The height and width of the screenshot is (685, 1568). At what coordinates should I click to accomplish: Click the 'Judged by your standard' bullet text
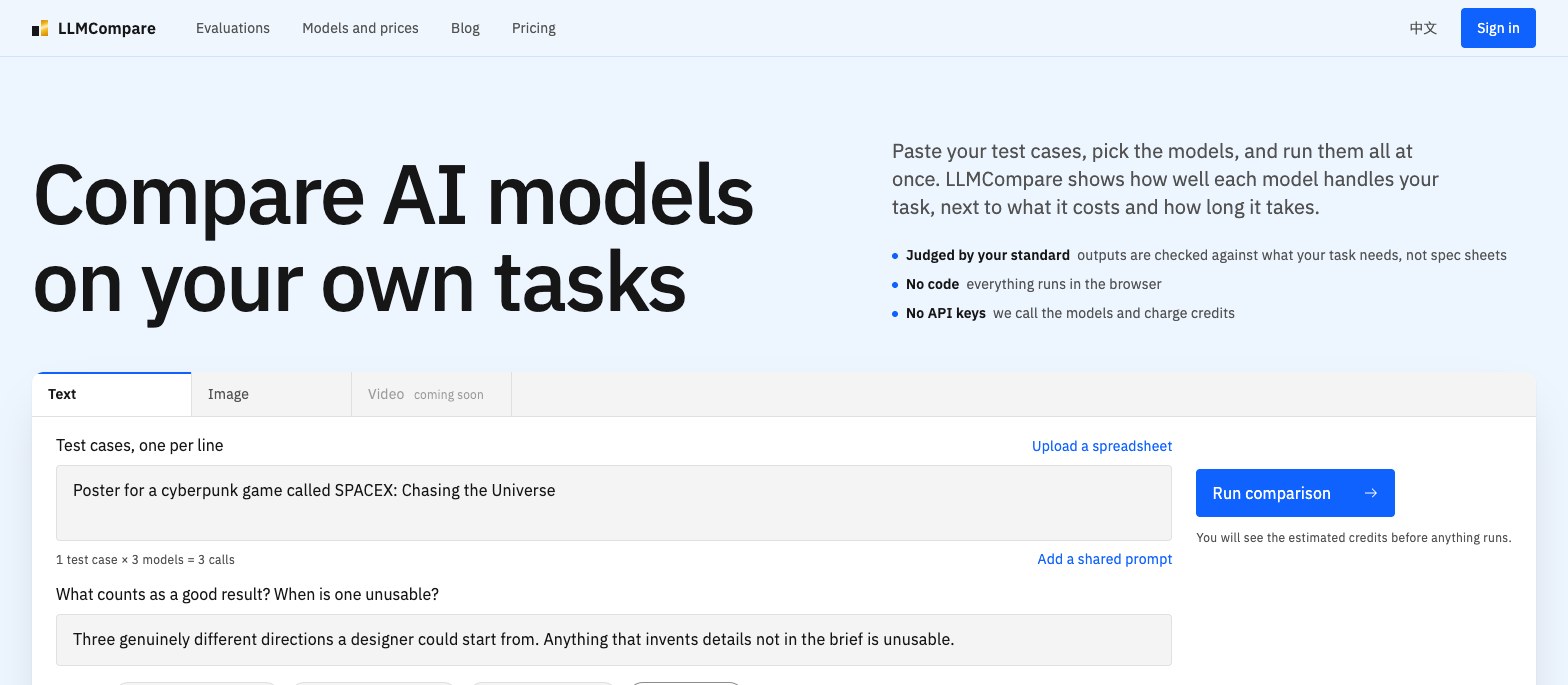pos(988,255)
